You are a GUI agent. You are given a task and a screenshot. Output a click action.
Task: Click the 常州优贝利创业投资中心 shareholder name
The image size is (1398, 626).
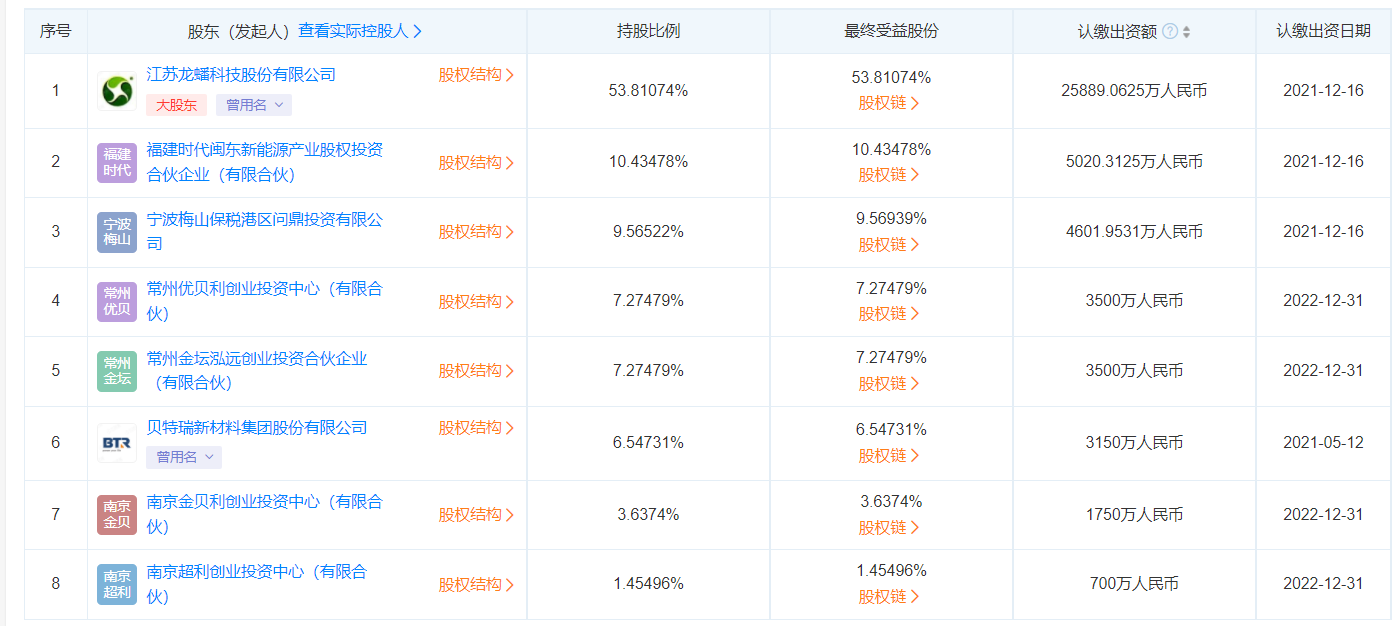click(264, 289)
